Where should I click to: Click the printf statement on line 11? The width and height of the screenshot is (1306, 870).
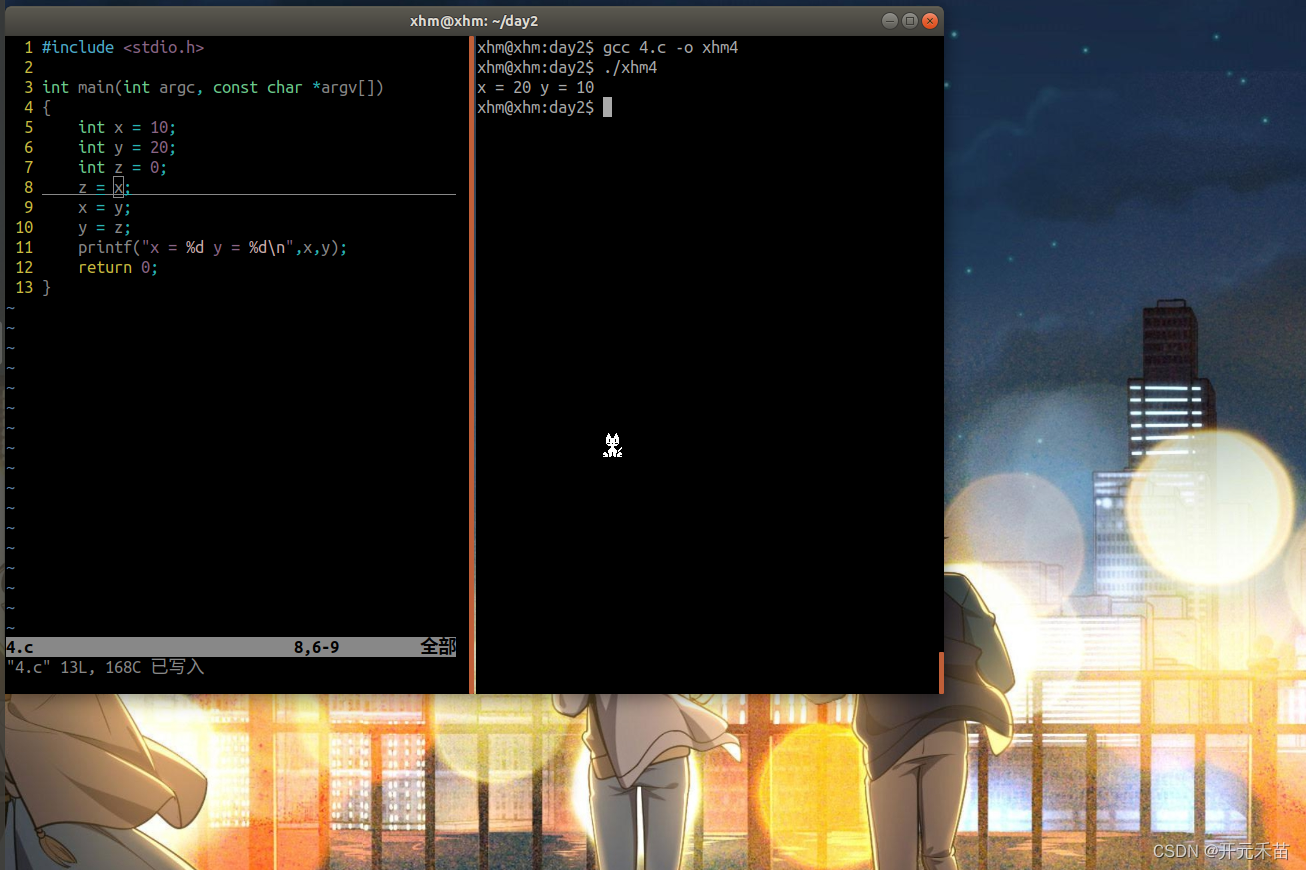pos(213,247)
